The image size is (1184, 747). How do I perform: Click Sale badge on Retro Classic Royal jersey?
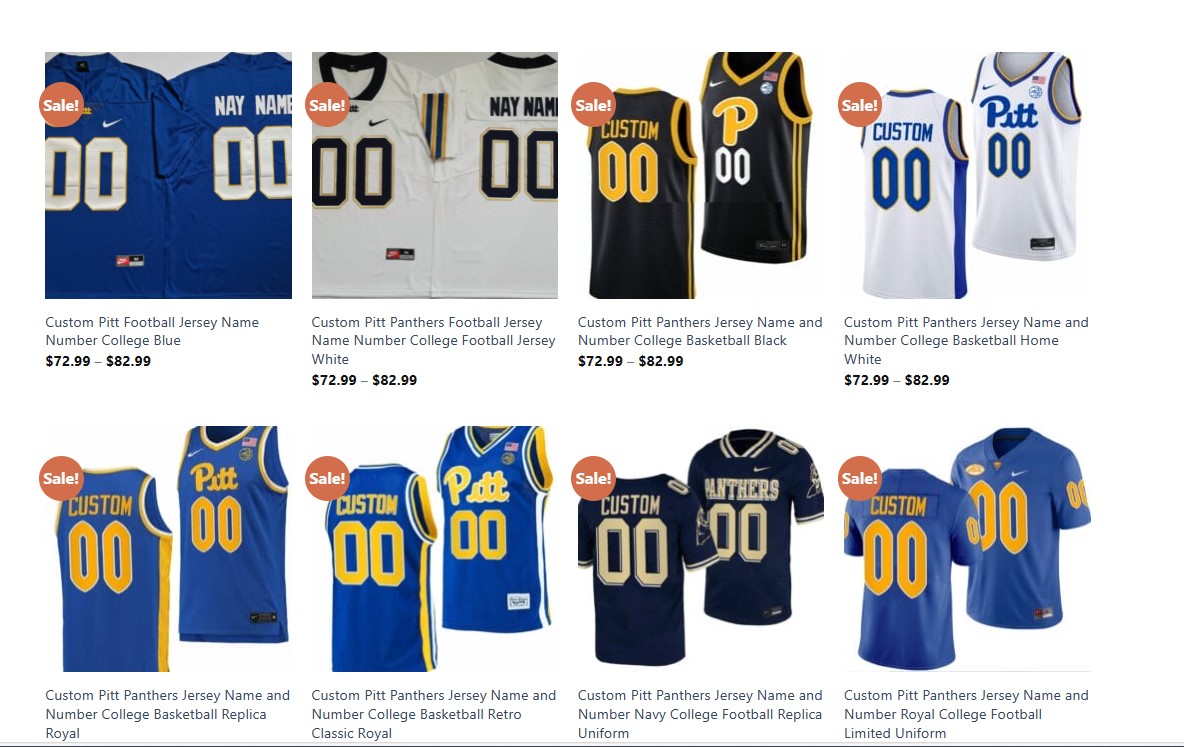(328, 478)
